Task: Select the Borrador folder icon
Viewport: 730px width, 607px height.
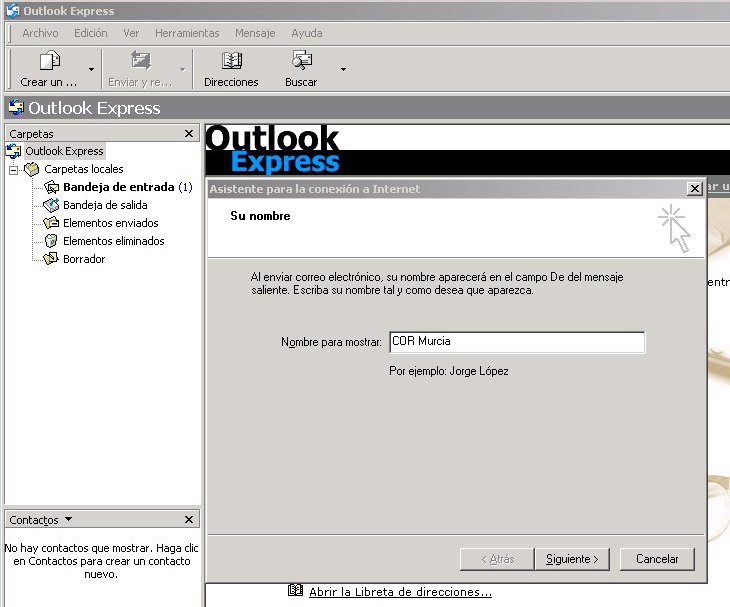Action: coord(51,259)
